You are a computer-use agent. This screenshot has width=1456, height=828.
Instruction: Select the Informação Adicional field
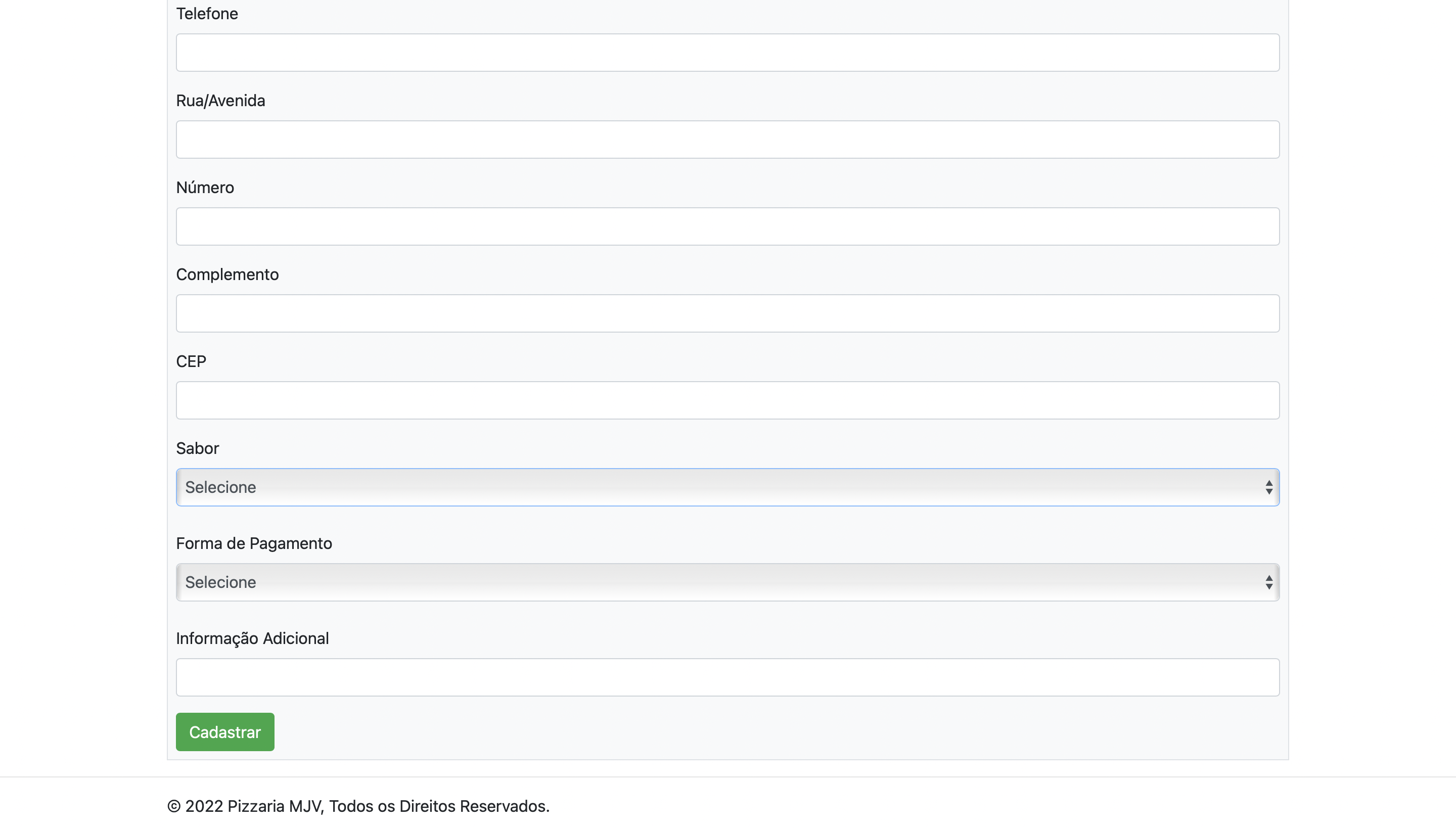pyautogui.click(x=728, y=677)
